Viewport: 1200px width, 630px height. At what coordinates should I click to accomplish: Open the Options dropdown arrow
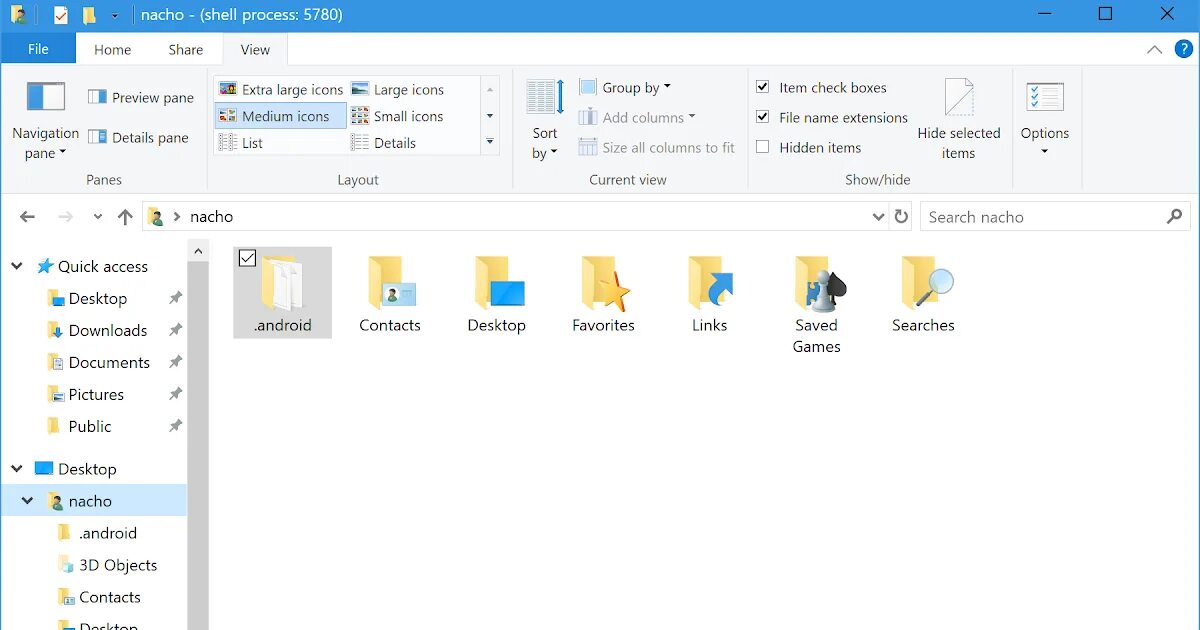(x=1045, y=152)
